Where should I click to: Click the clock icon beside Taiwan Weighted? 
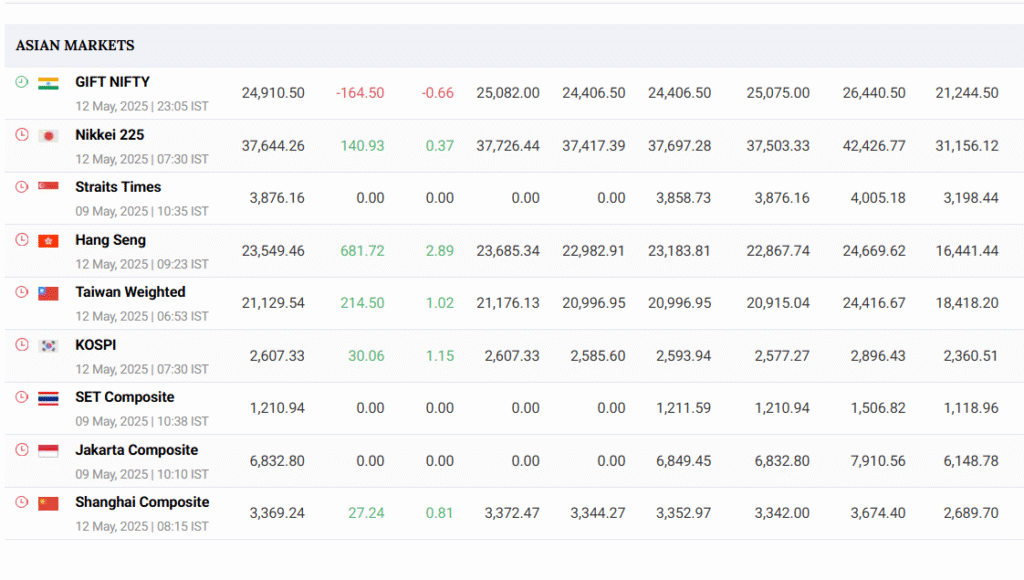coord(22,292)
